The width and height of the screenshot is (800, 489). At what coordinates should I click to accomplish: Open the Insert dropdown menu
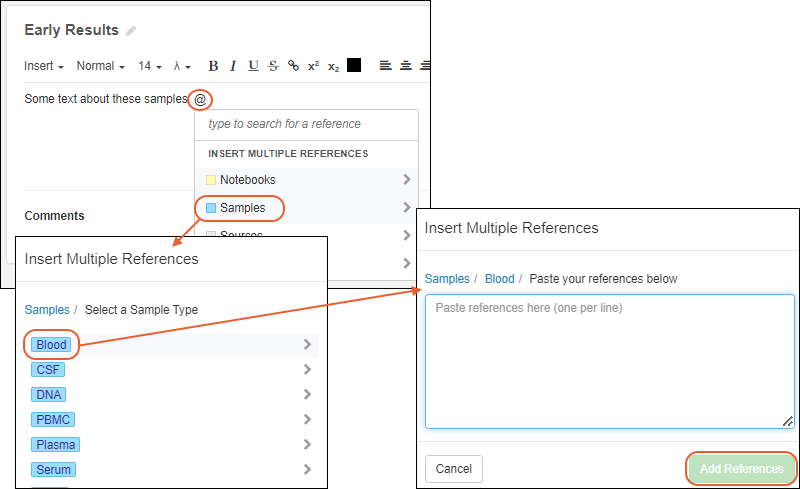click(x=44, y=66)
